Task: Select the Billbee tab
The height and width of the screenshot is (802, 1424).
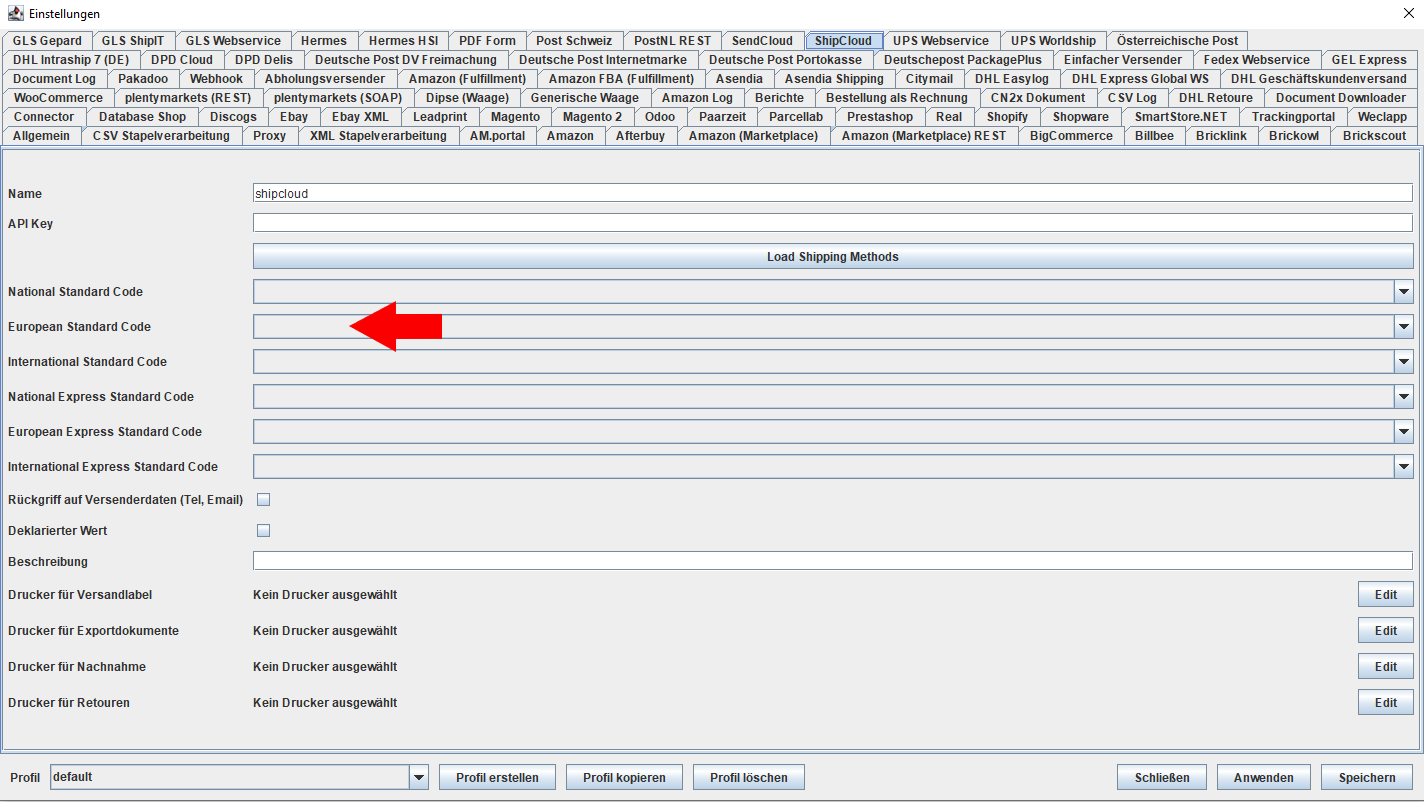Action: (1155, 136)
